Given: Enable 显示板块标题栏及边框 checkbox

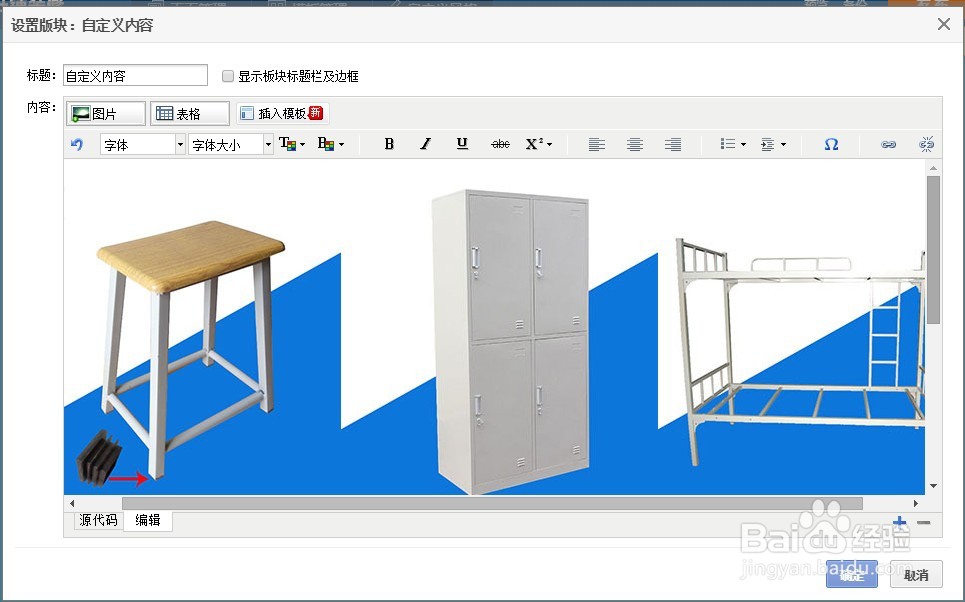Looking at the screenshot, I should tap(228, 76).
